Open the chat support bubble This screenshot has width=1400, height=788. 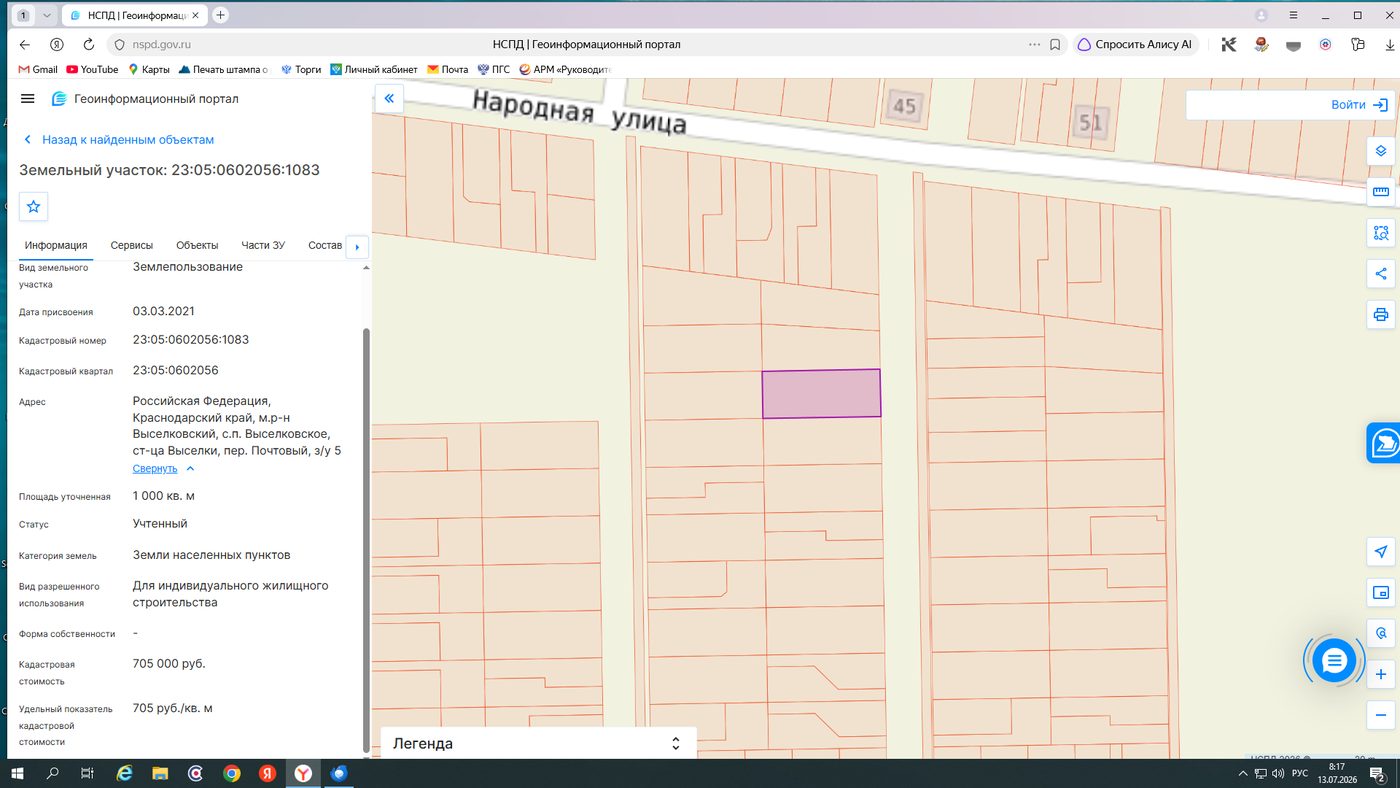point(1334,660)
